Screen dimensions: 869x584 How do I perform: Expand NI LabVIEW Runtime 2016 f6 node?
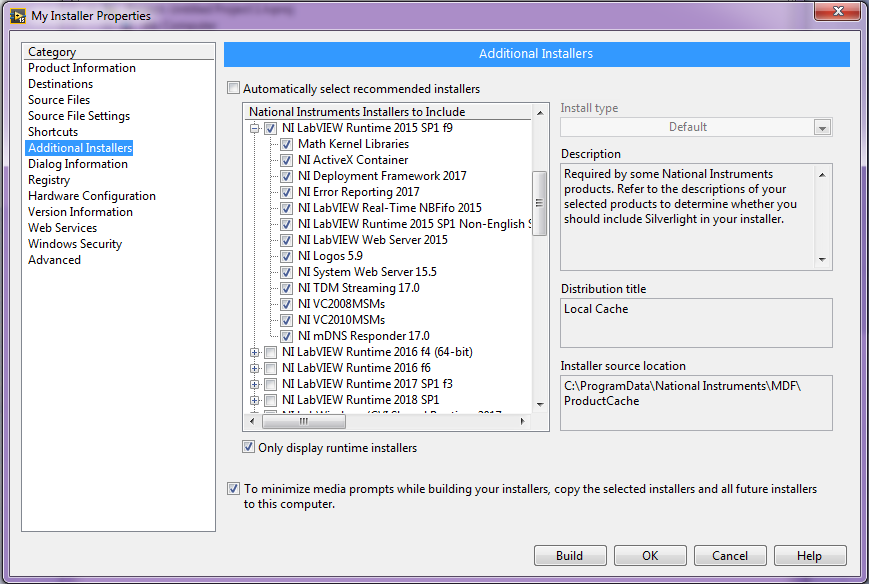tap(254, 368)
